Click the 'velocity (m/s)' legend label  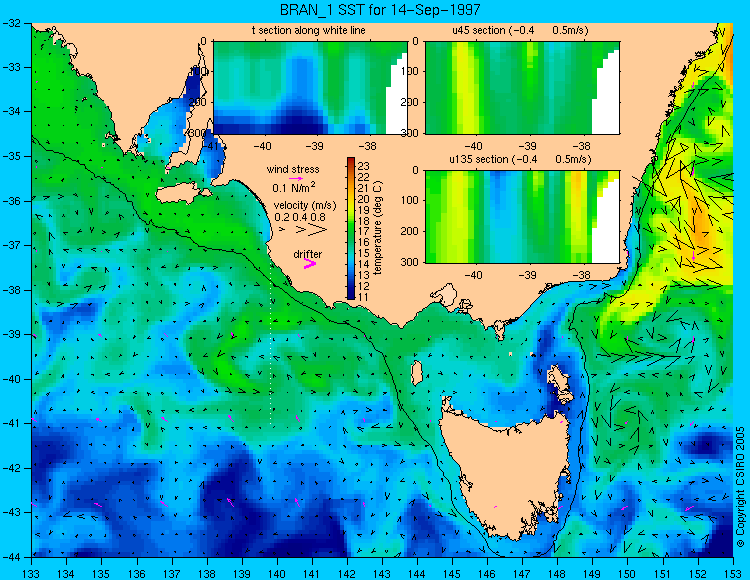coord(305,205)
